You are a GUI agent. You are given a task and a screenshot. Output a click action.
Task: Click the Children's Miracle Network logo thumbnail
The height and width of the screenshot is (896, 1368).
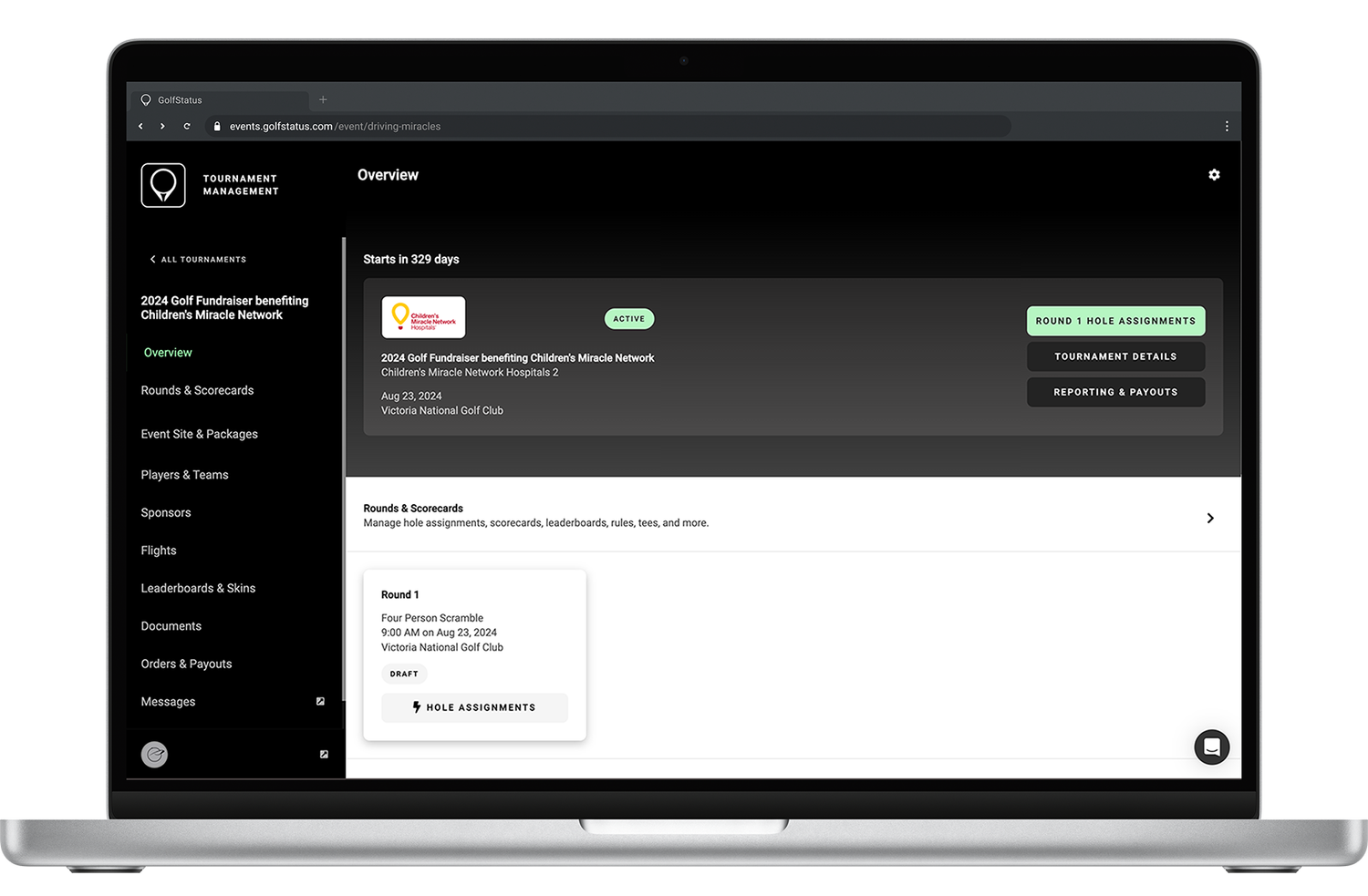(423, 316)
